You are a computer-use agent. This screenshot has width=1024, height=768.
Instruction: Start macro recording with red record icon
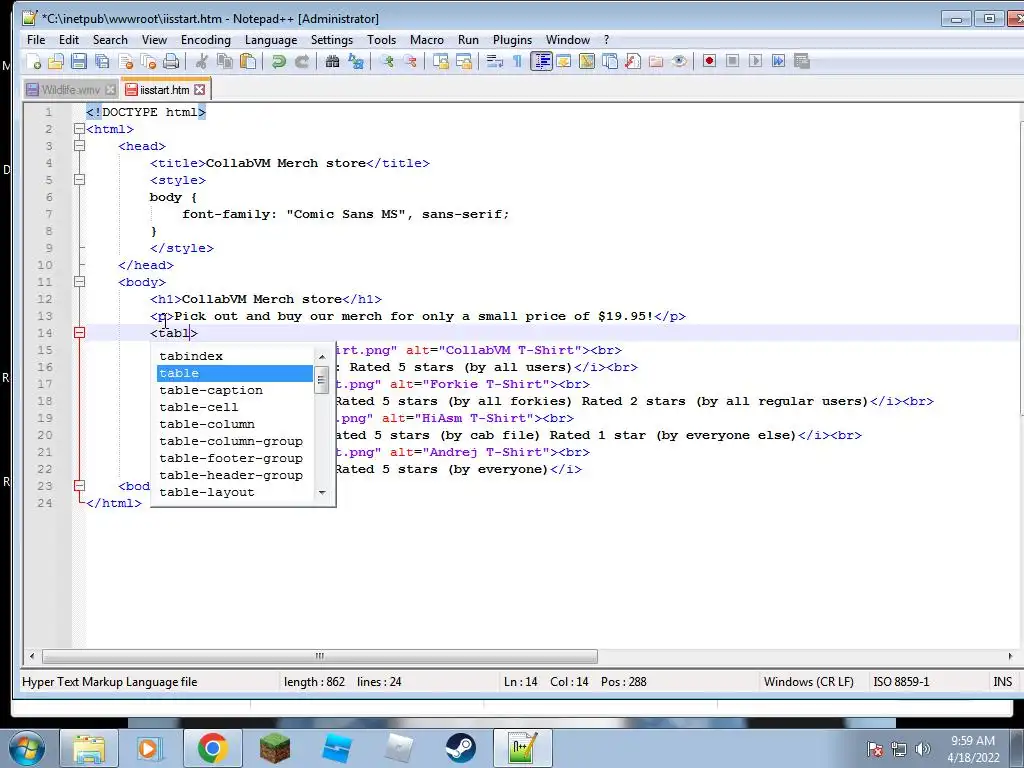(x=709, y=61)
